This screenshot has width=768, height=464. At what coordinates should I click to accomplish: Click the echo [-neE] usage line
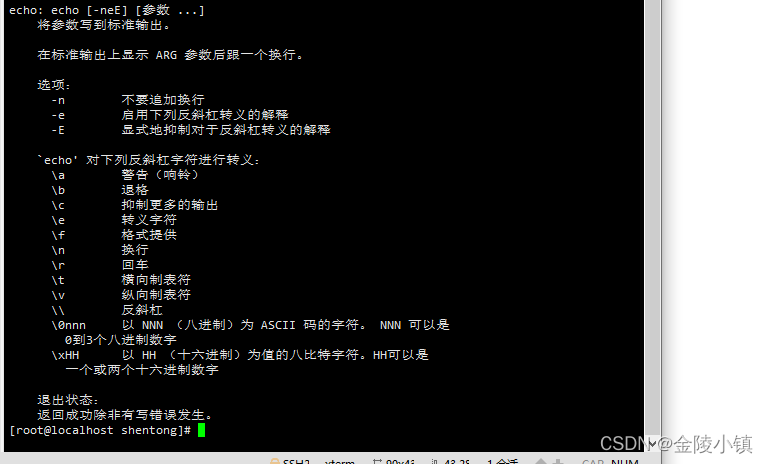[x=107, y=10]
